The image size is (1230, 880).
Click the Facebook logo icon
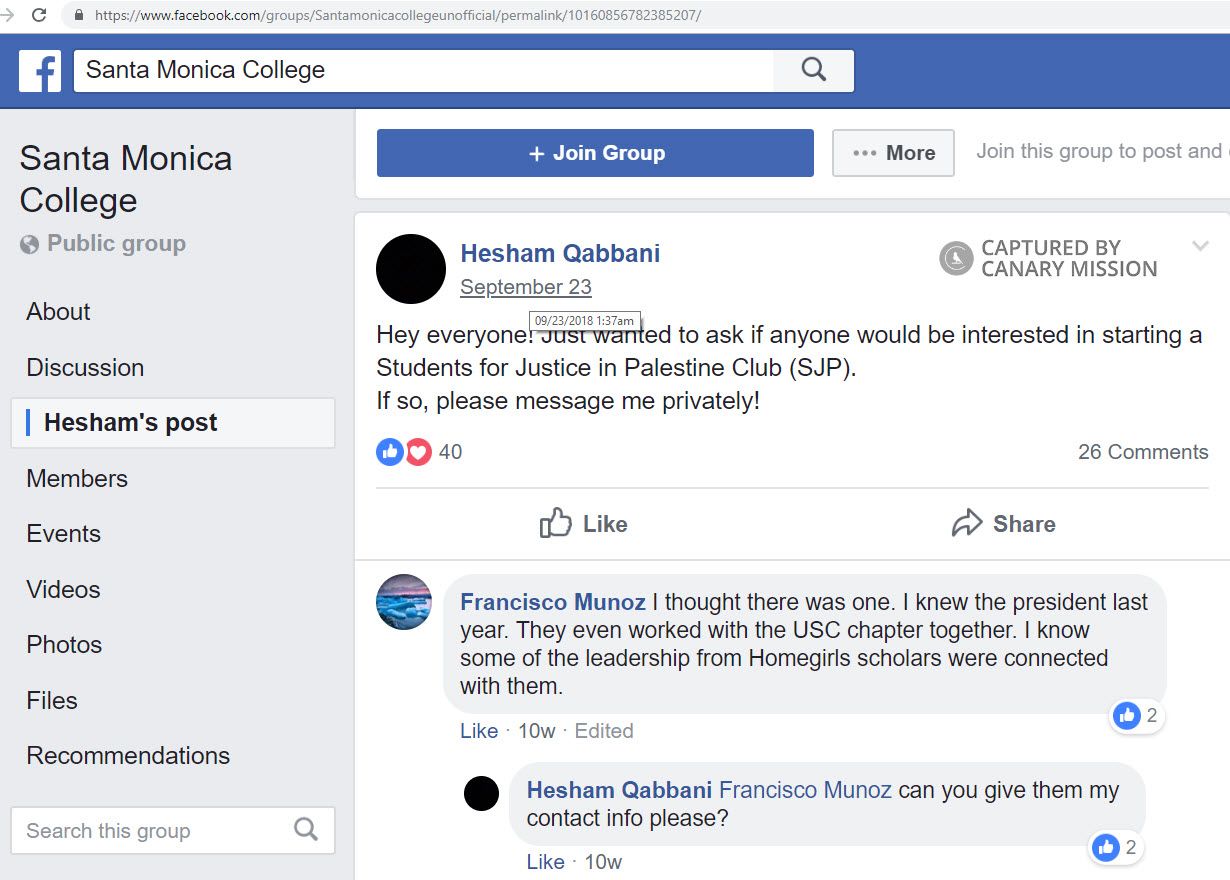click(40, 71)
